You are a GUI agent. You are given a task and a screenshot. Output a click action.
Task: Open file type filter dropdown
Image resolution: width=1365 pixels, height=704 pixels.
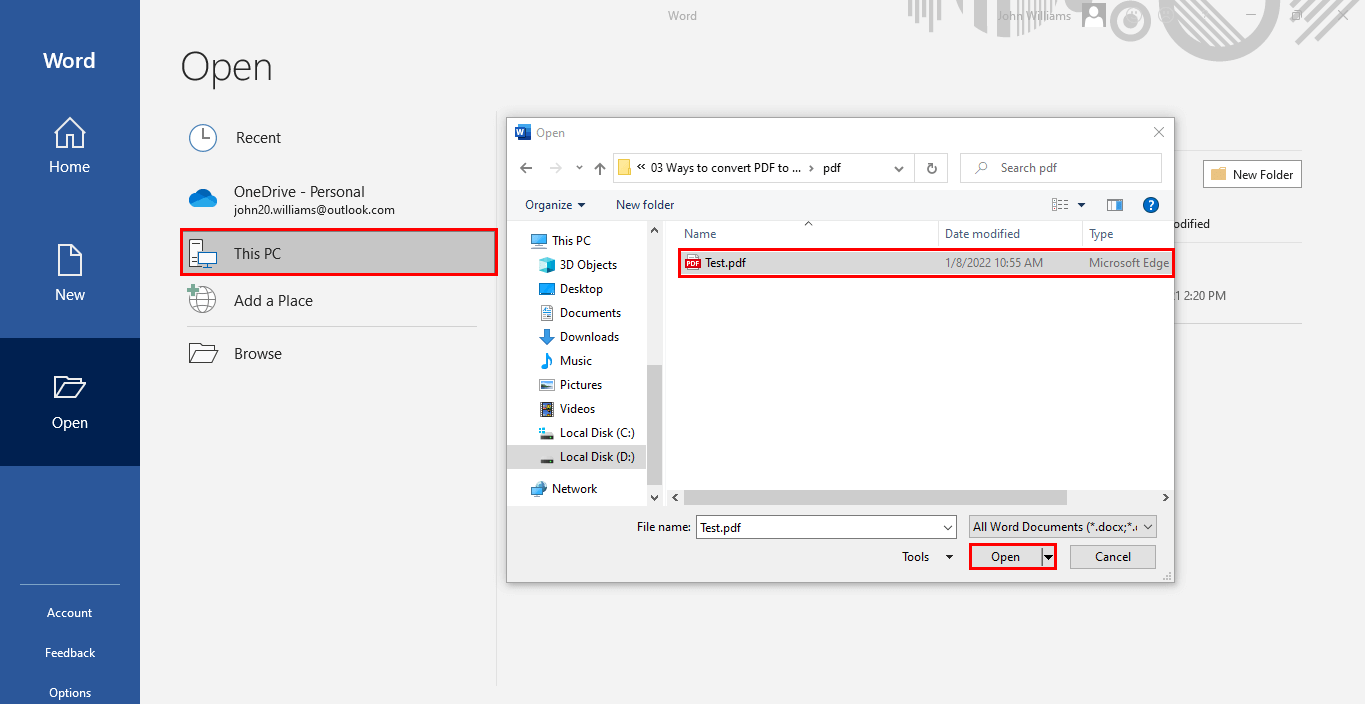1063,527
